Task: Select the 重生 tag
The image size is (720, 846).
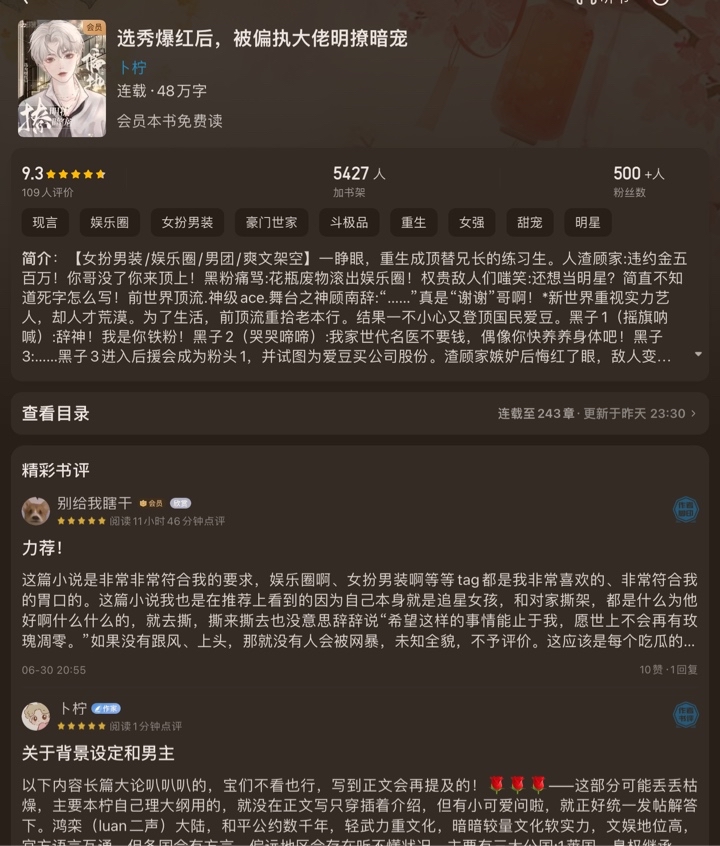Action: click(x=414, y=222)
